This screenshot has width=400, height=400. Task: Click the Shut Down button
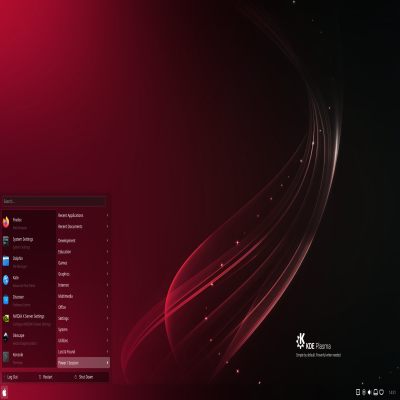[x=84, y=377]
